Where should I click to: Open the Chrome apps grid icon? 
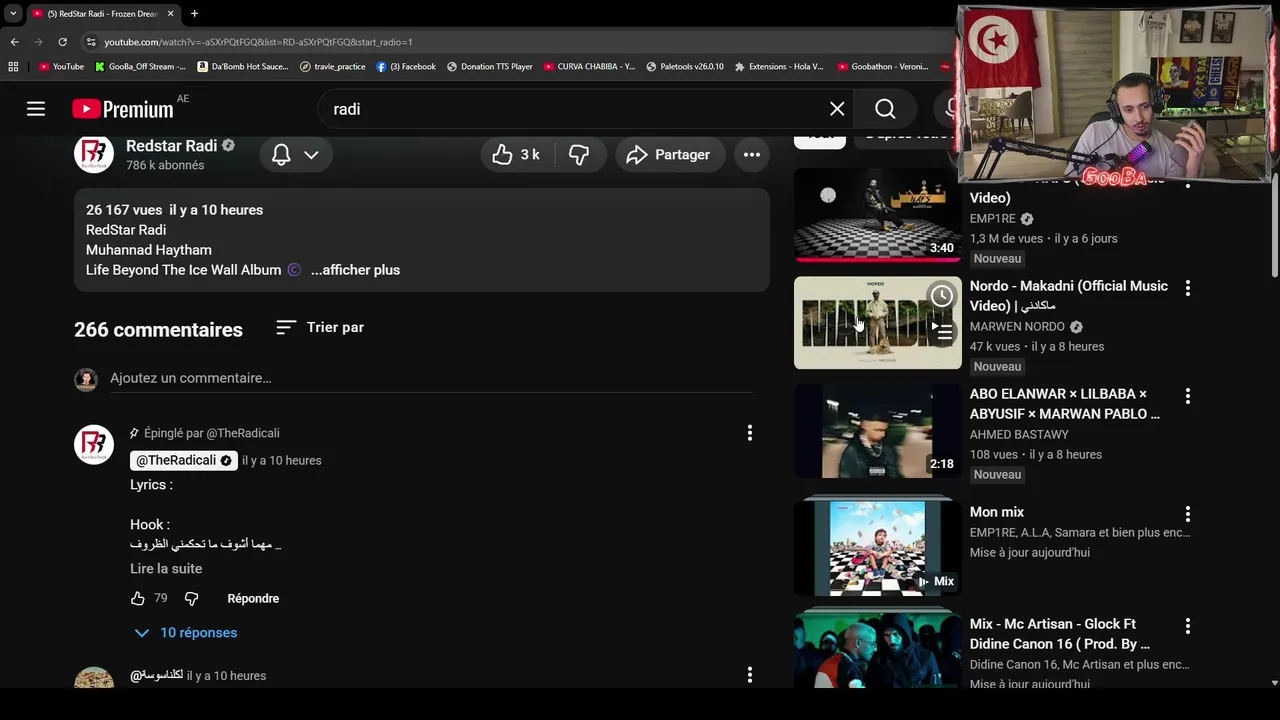[13, 67]
